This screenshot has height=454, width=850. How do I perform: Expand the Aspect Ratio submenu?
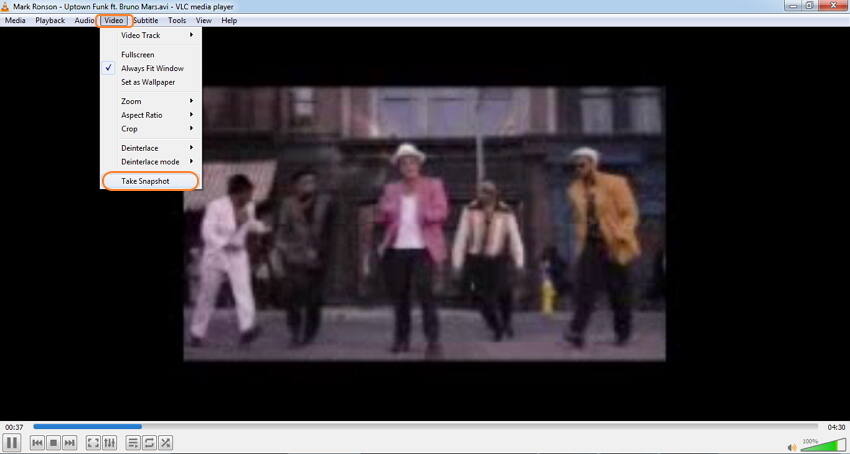(x=151, y=115)
